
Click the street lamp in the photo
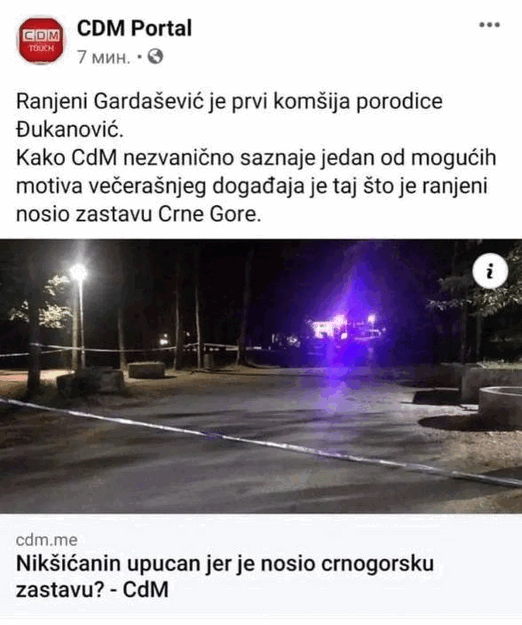pos(78,315)
